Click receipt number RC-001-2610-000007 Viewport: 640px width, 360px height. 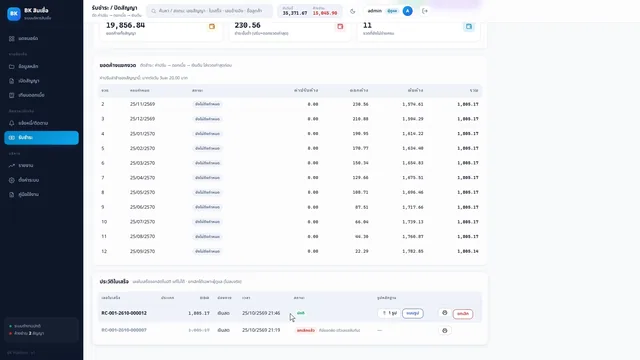coord(124,330)
